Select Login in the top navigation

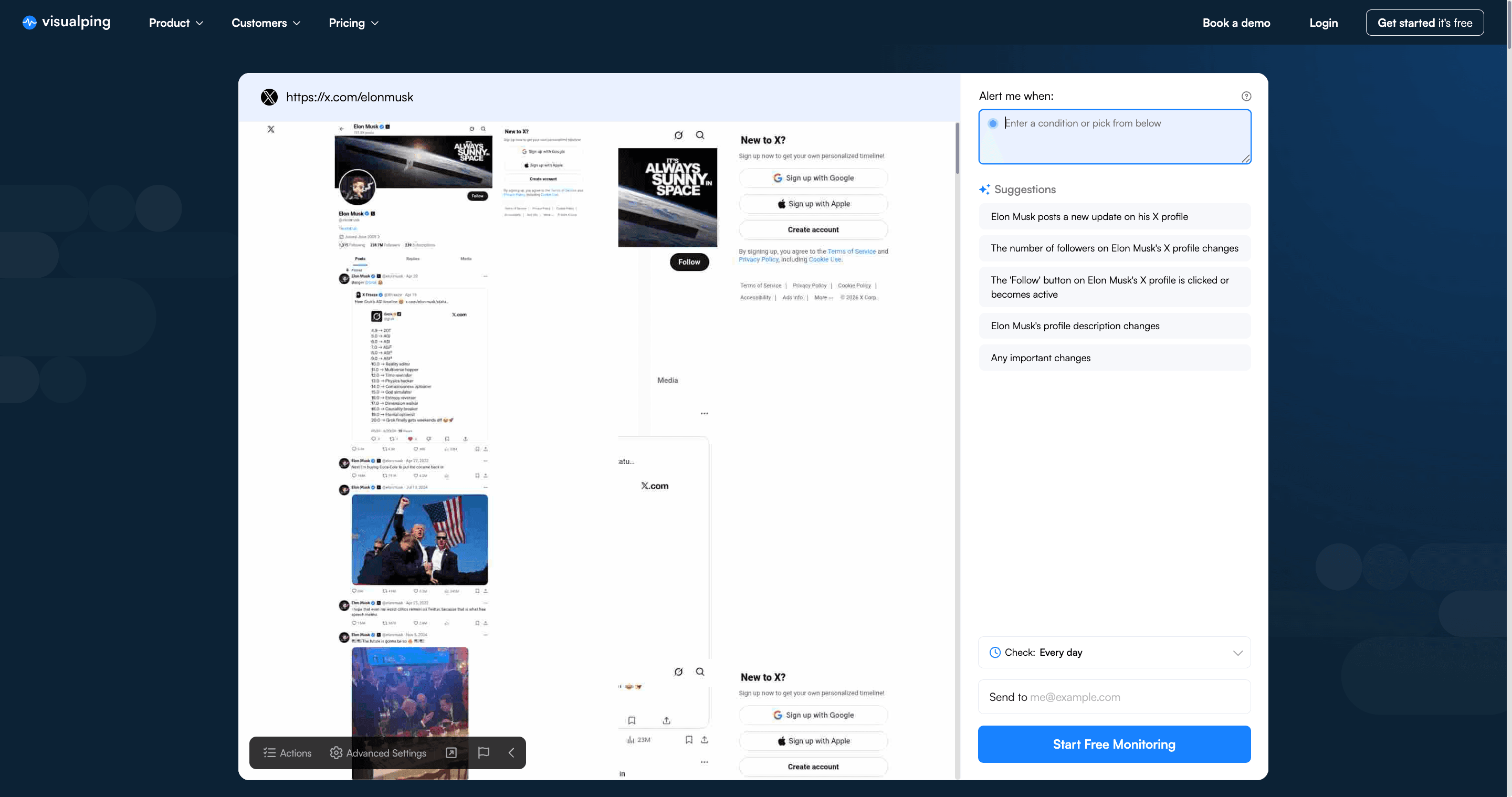pos(1324,23)
